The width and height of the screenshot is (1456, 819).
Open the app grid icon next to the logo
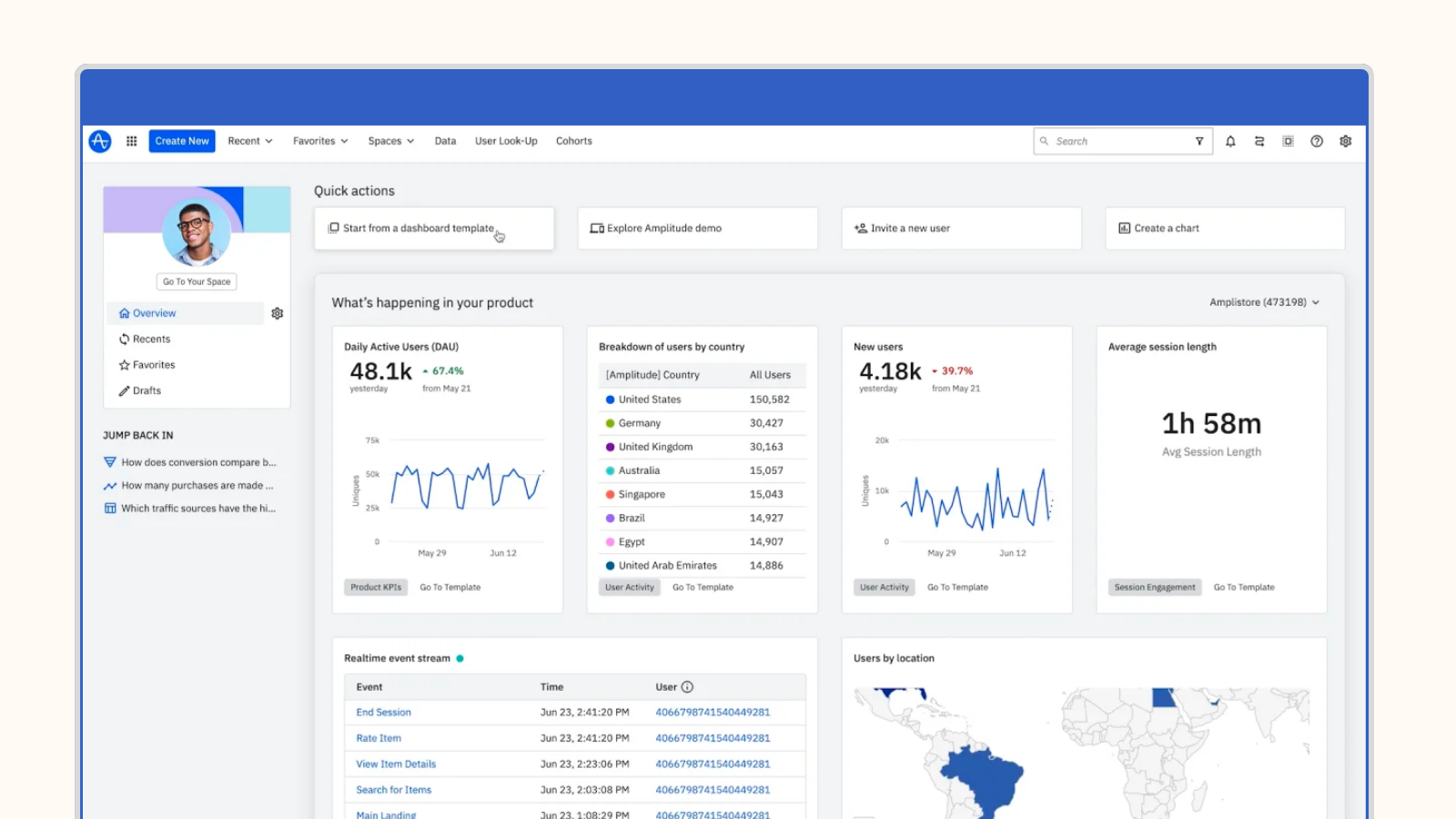click(131, 141)
